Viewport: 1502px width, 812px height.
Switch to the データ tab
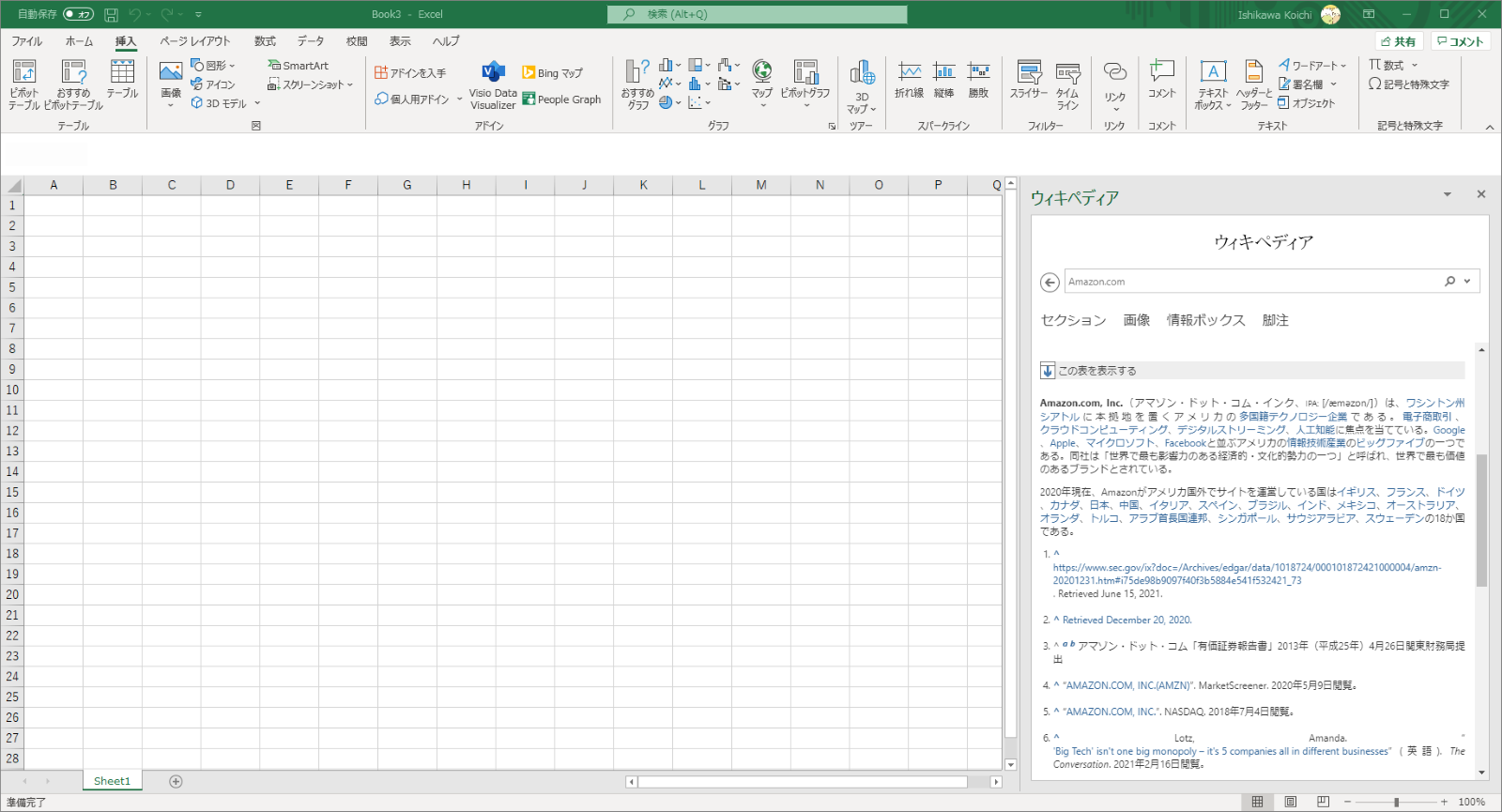[311, 41]
